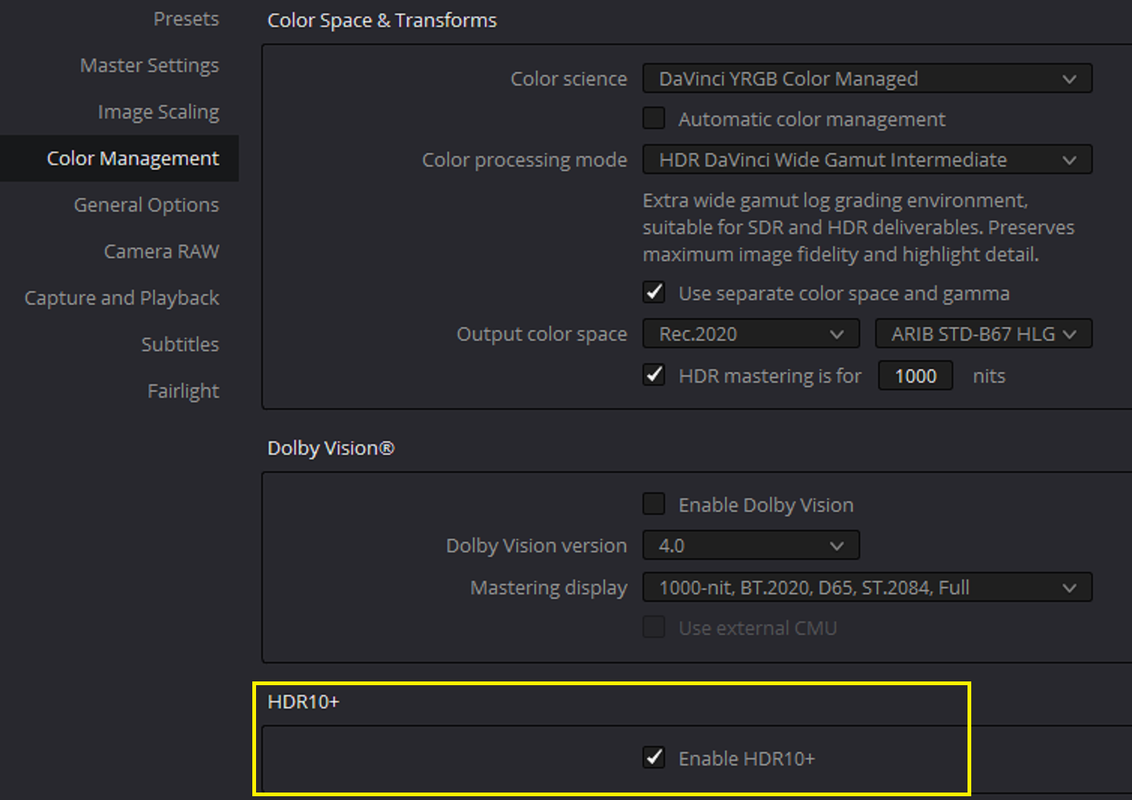This screenshot has width=1132, height=800.
Task: Switch to Camera RAW settings
Action: tap(161, 251)
